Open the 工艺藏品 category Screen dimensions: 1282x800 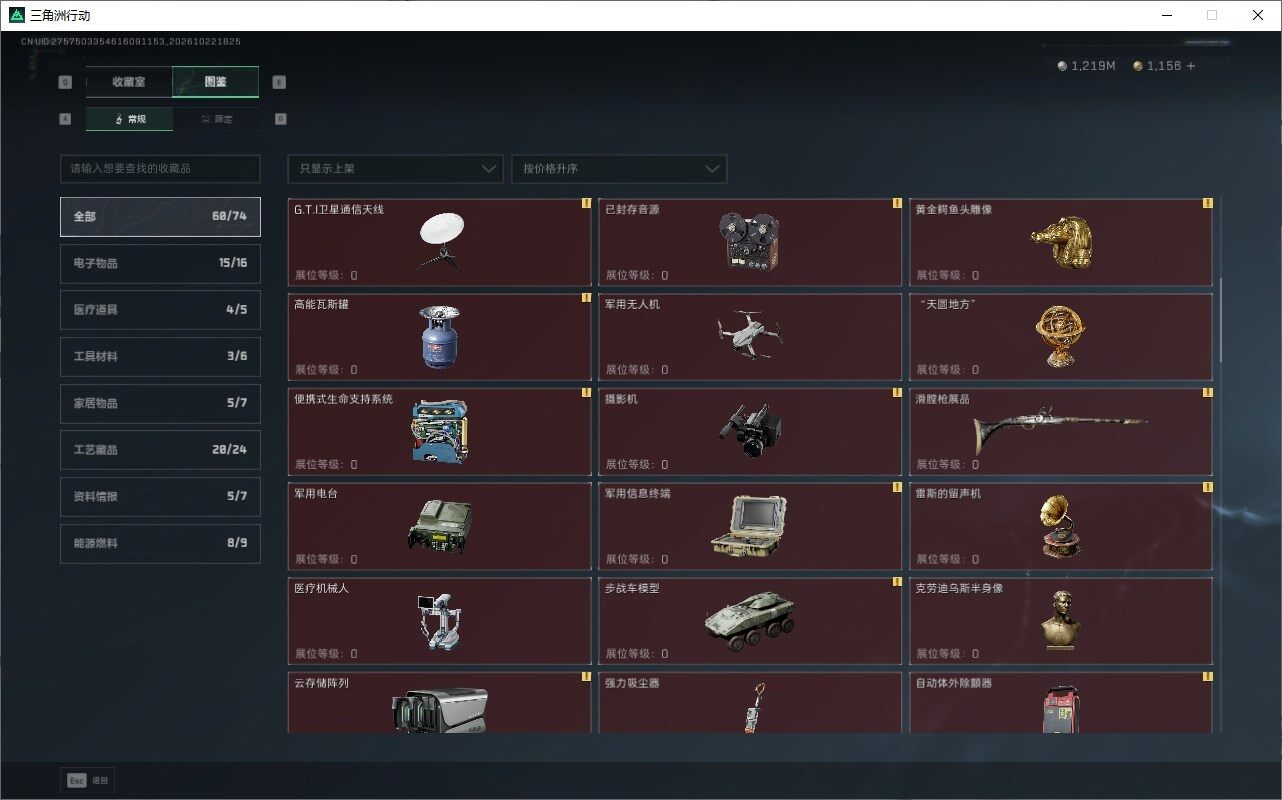coord(160,450)
